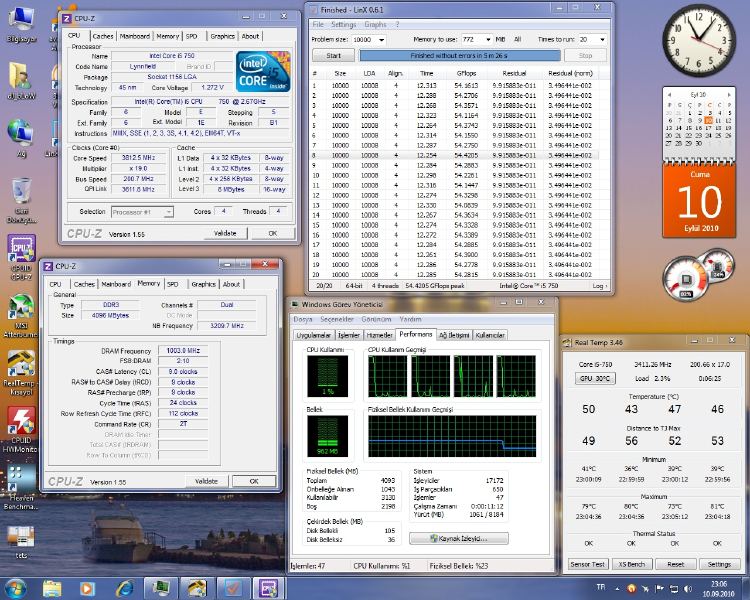This screenshot has height=600, width=750.
Task: Launch CPUID HWMonitor desktop shortcut
Action: point(20,430)
